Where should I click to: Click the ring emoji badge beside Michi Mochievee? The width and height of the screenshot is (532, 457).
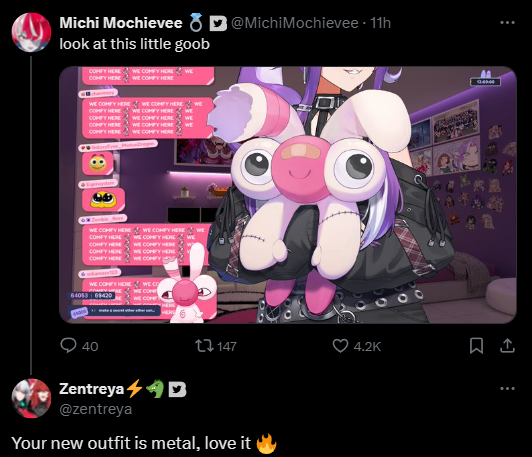click(x=196, y=23)
